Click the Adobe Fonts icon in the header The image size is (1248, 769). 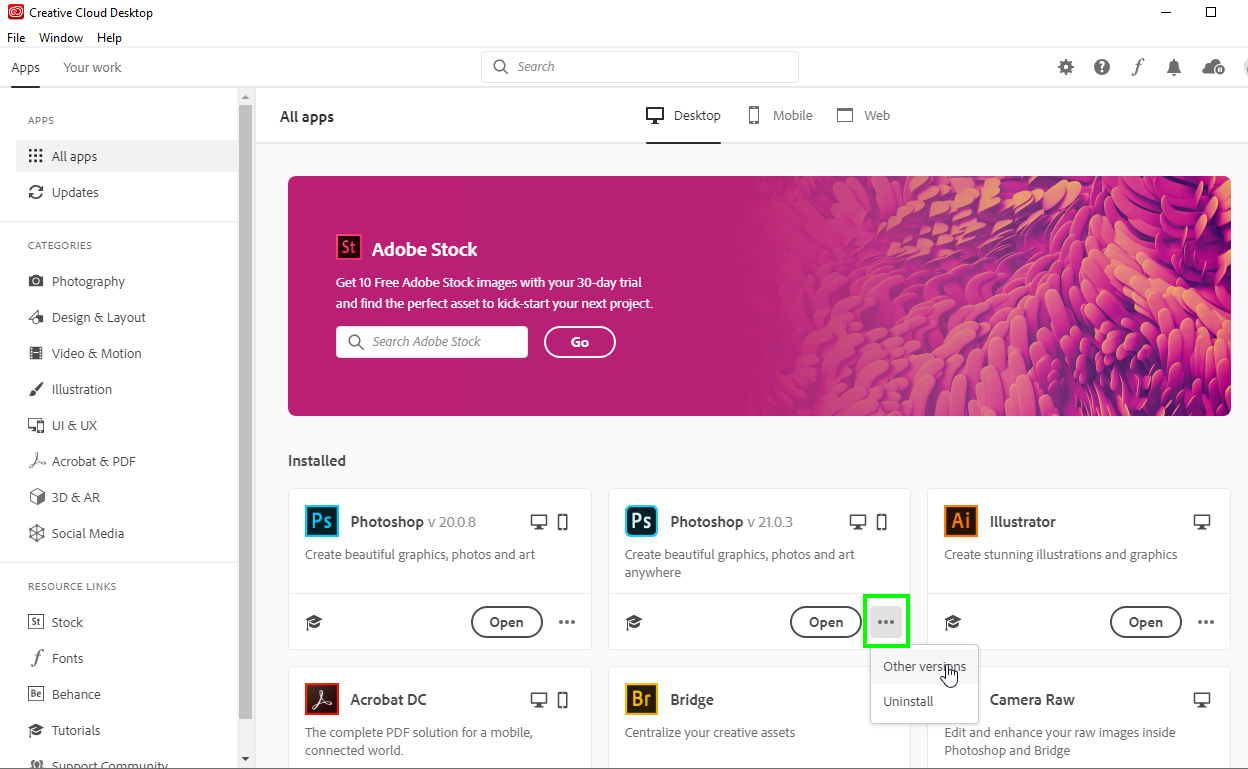[1137, 67]
